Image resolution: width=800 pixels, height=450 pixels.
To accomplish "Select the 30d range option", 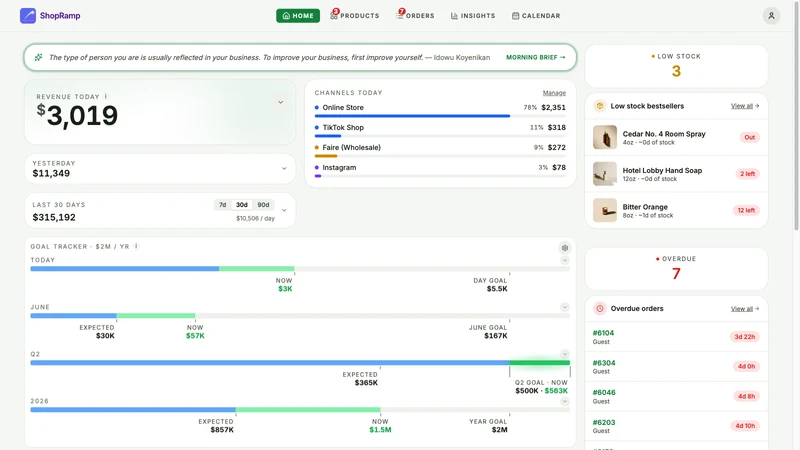I will 242,205.
